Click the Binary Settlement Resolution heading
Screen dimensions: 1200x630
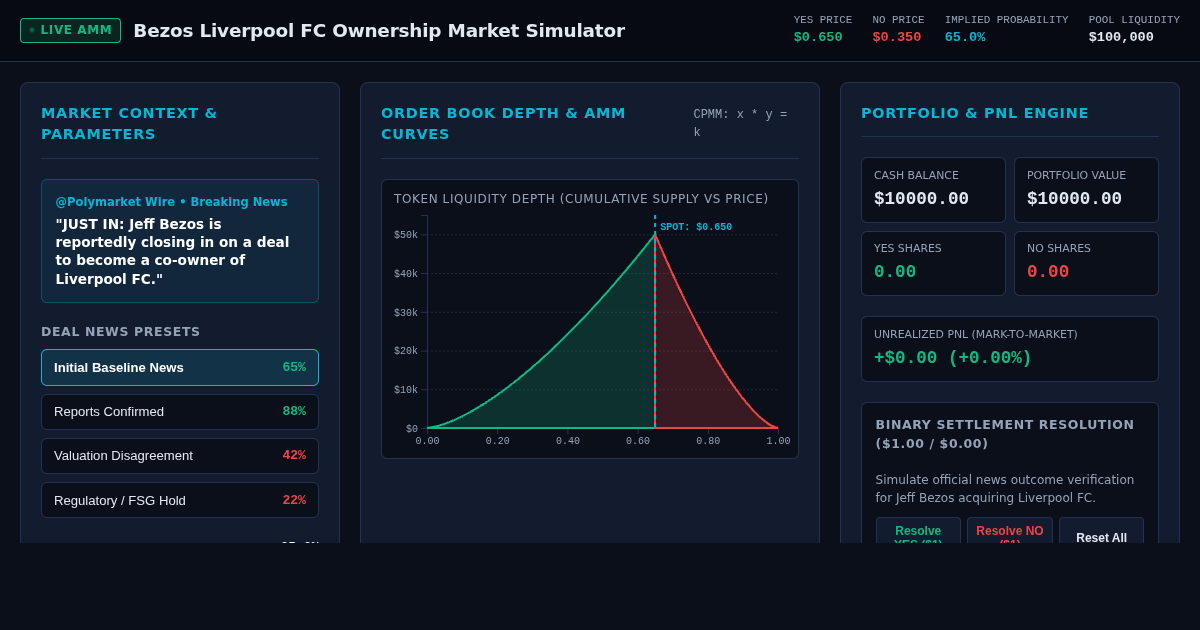tap(1005, 434)
